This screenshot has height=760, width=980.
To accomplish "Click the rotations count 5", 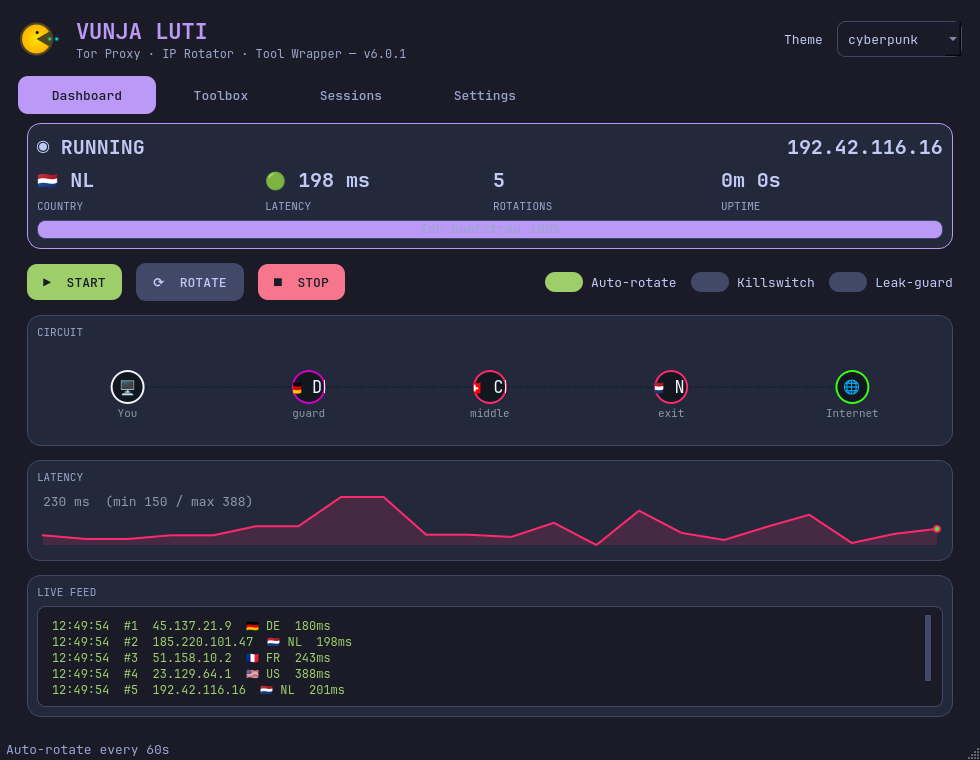I will 499,181.
